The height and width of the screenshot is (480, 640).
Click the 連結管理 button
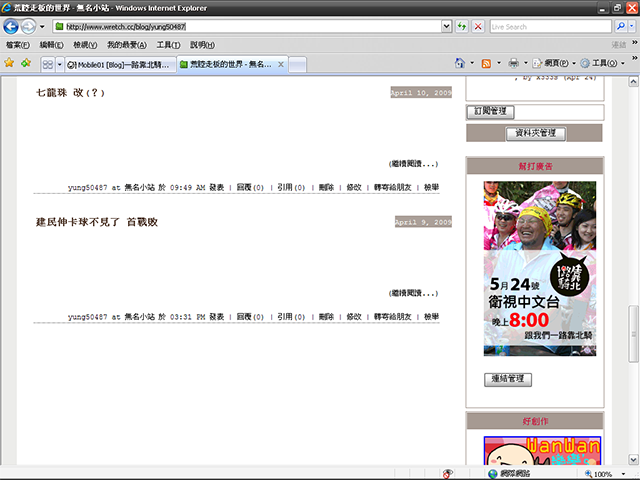click(x=508, y=379)
